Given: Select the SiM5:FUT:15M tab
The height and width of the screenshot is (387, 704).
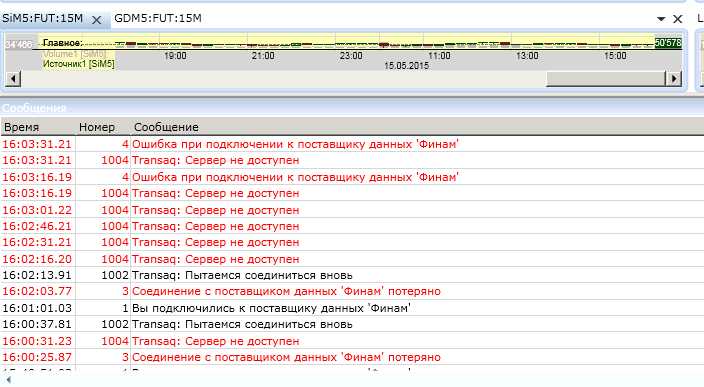Looking at the screenshot, I should click(43, 18).
